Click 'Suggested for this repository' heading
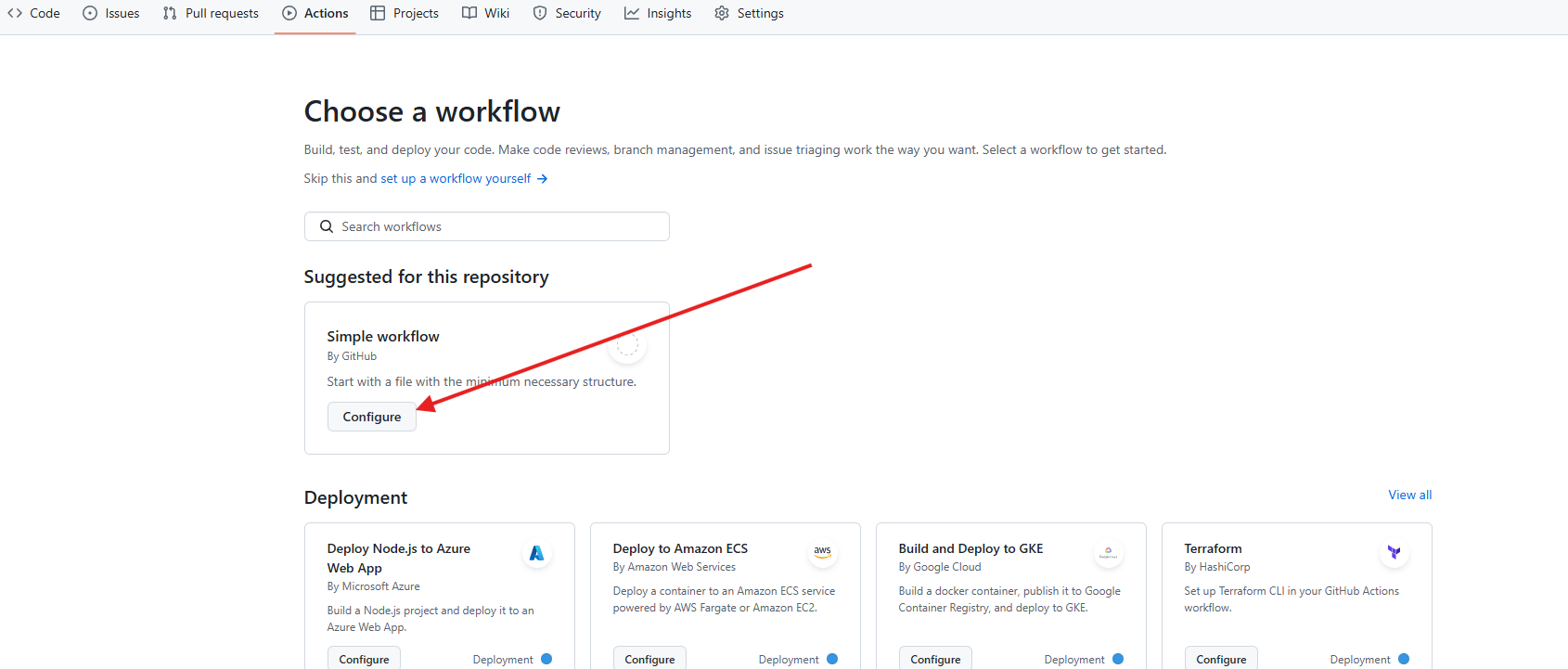Screen dimensions: 1568x669 coord(427,277)
